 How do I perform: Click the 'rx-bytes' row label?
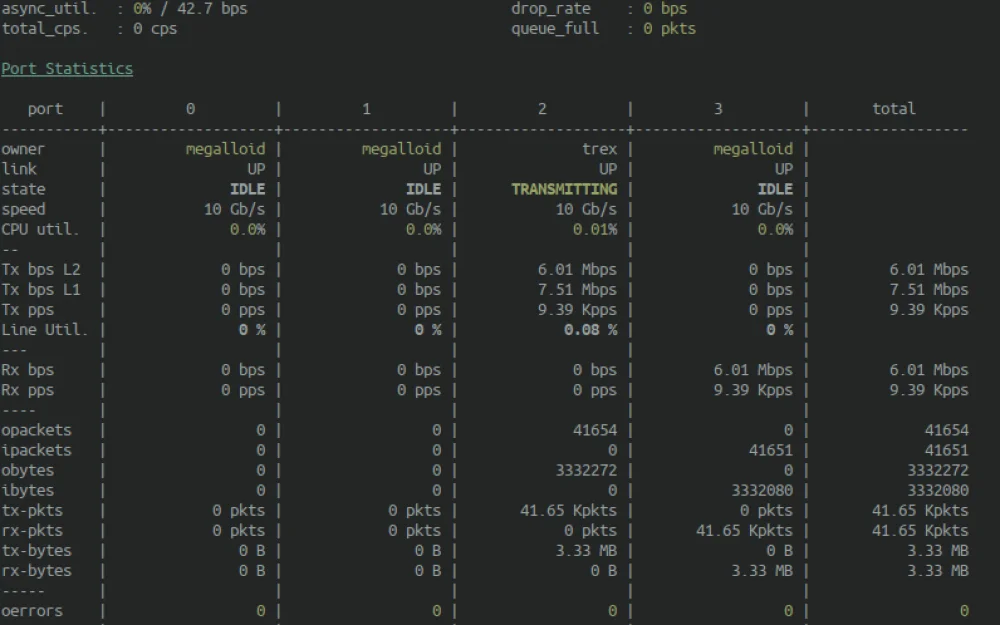pos(36,571)
